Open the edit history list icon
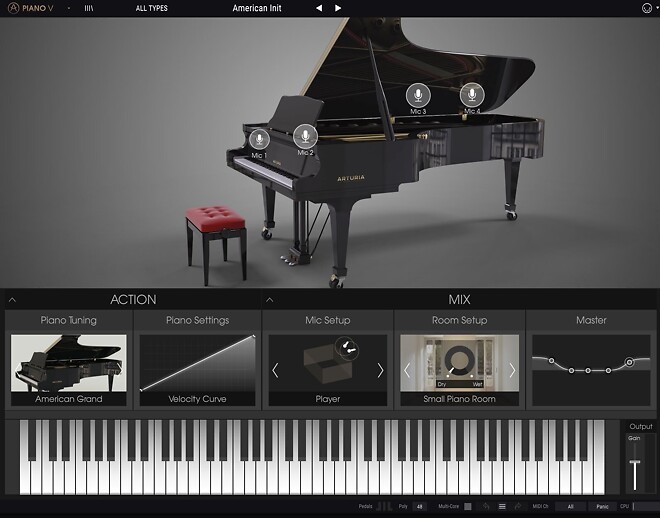The height and width of the screenshot is (518, 660). pos(502,507)
